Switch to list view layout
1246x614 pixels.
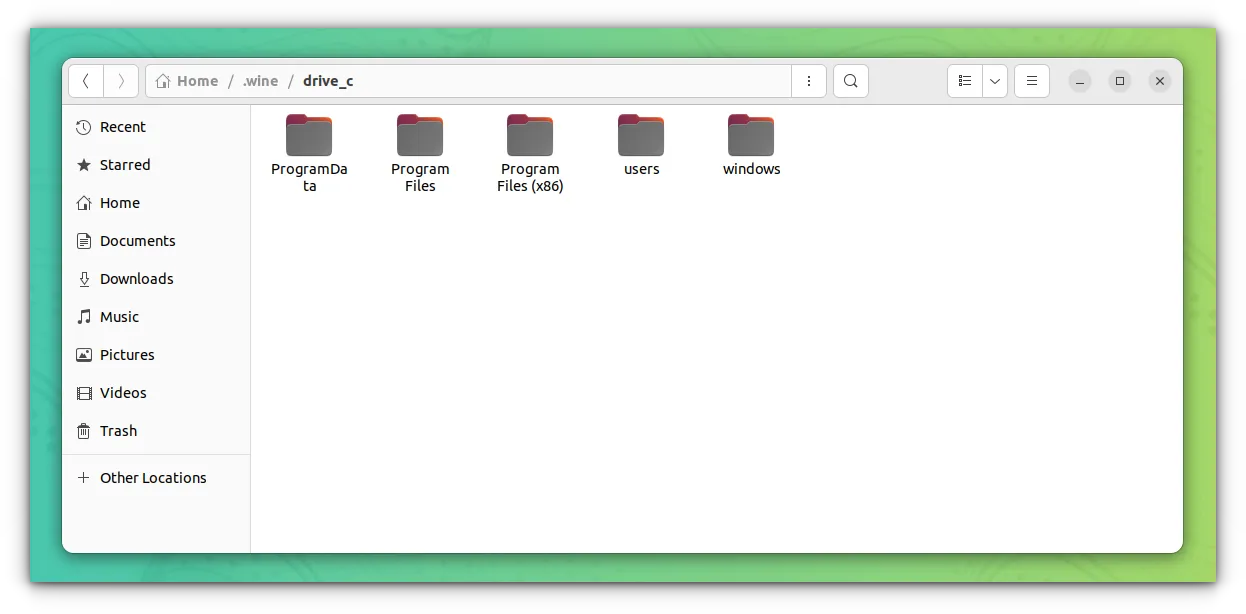(964, 81)
